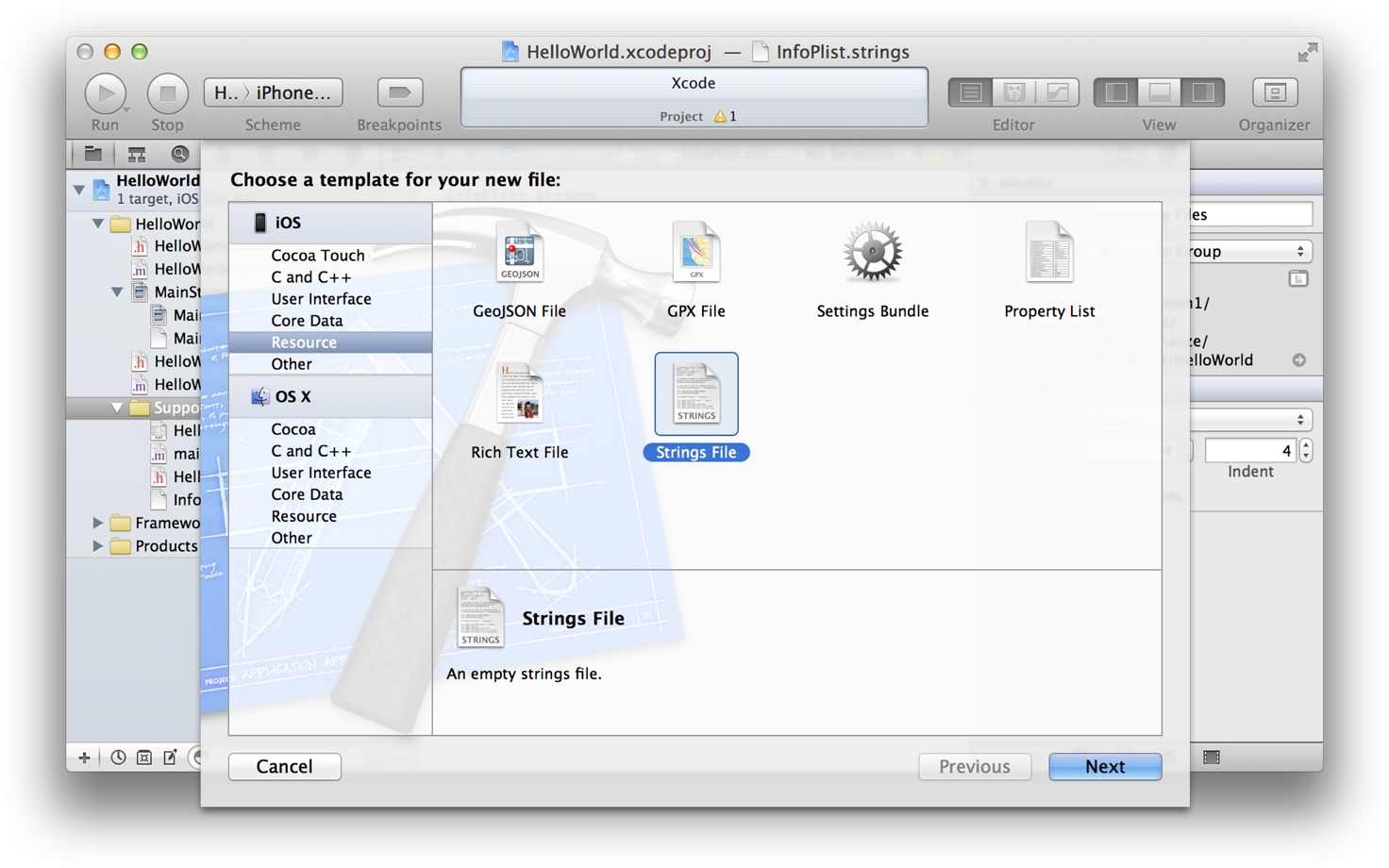Select the Property List template icon
The image size is (1389, 868).
pyautogui.click(x=1048, y=252)
